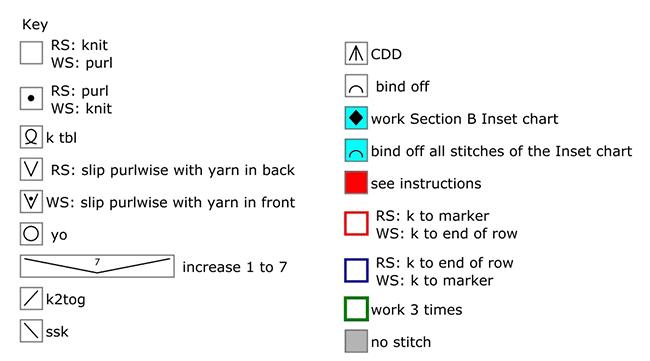Screen dimensions: 650x361
Task: Select the Section B Inset diamond symbol
Action: point(356,118)
